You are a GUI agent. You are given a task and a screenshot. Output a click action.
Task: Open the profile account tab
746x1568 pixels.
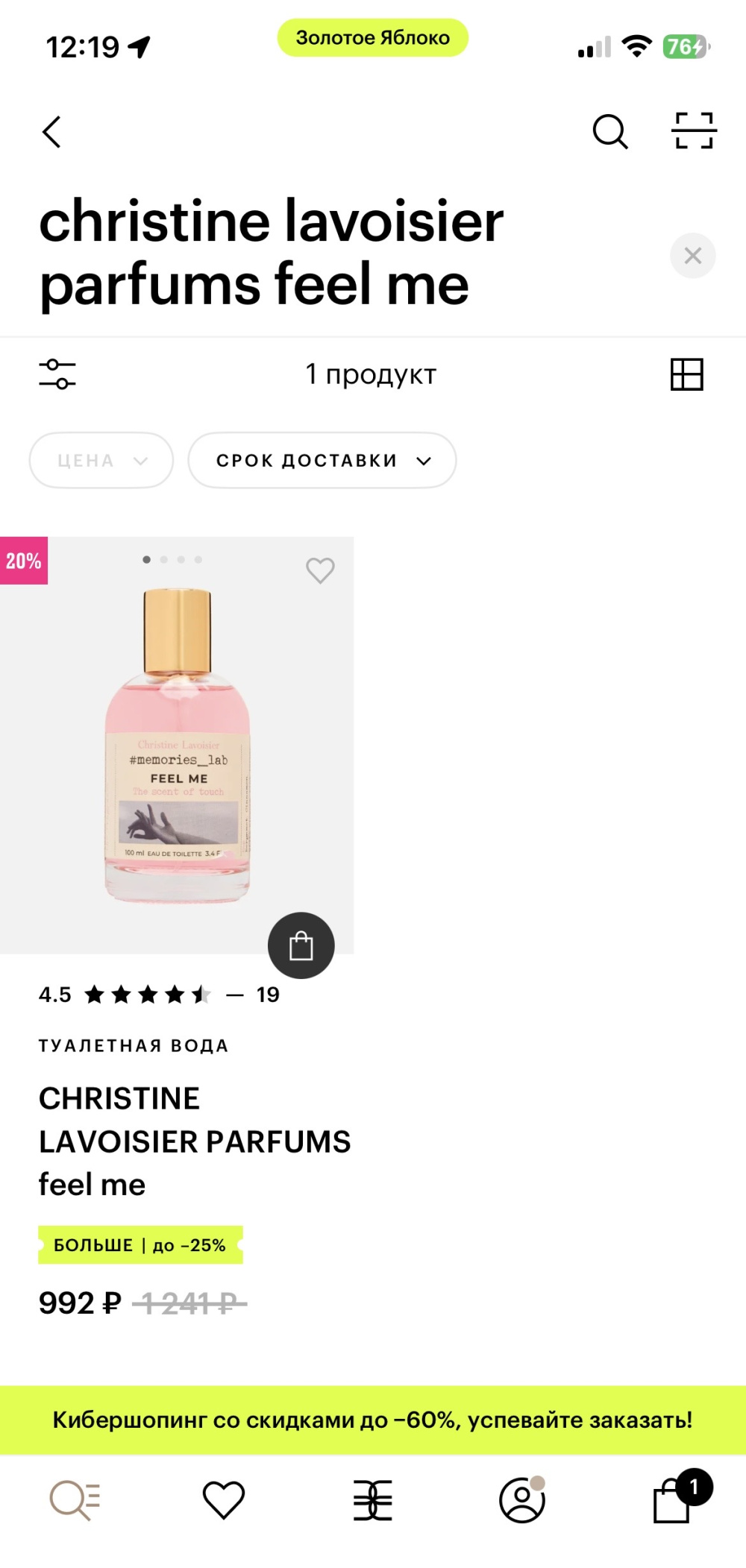(522, 1500)
